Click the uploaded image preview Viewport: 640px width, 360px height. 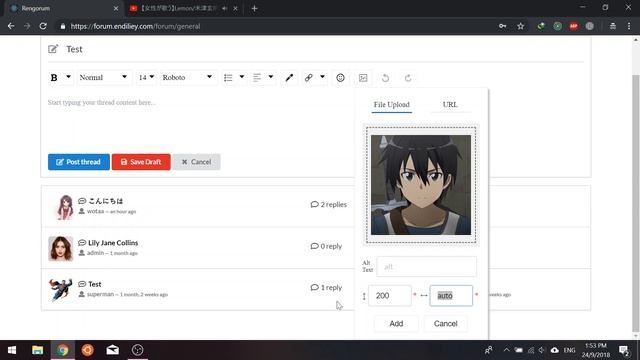[x=421, y=185]
